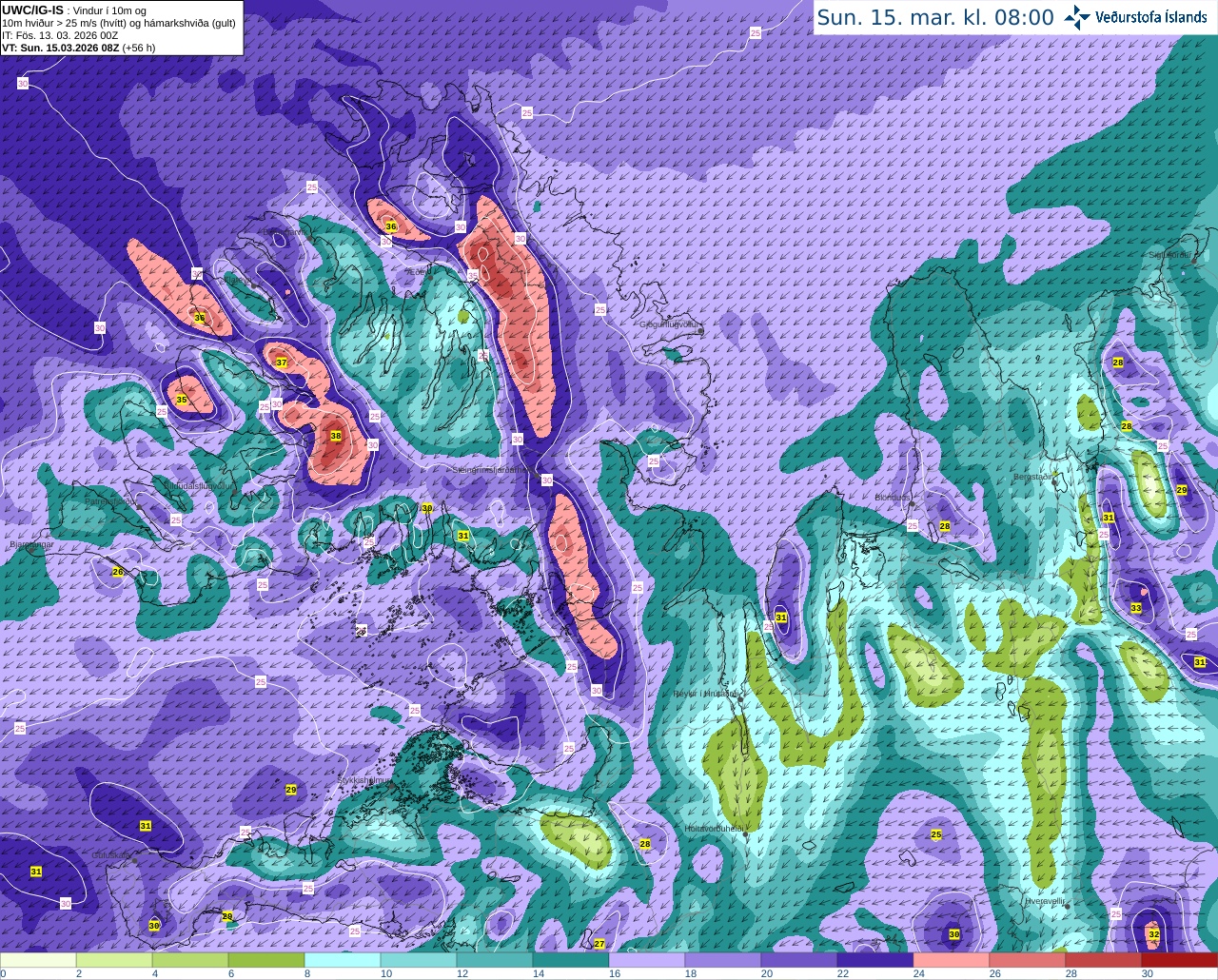Click the Holtavörðuheiði station label
The height and width of the screenshot is (980, 1218).
(714, 828)
